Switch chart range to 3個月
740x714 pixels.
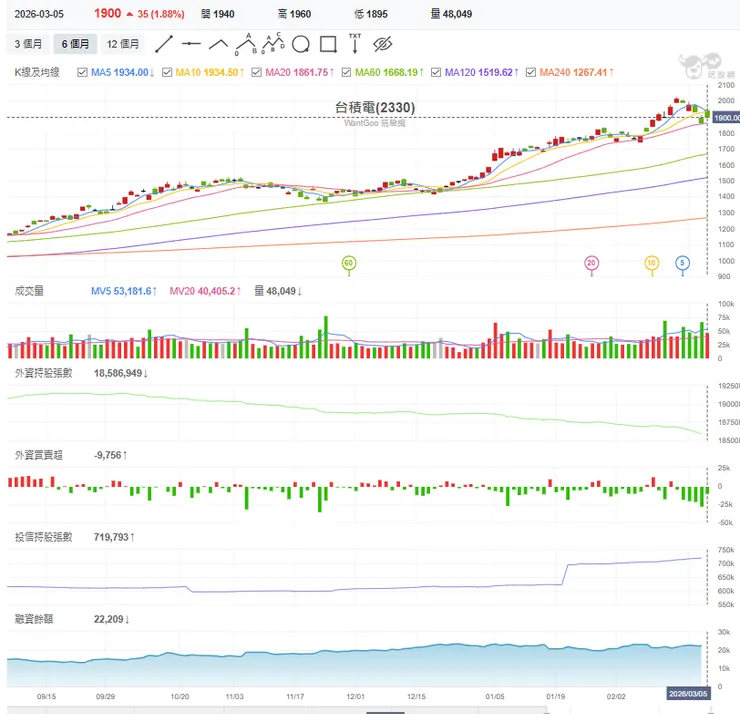click(28, 44)
